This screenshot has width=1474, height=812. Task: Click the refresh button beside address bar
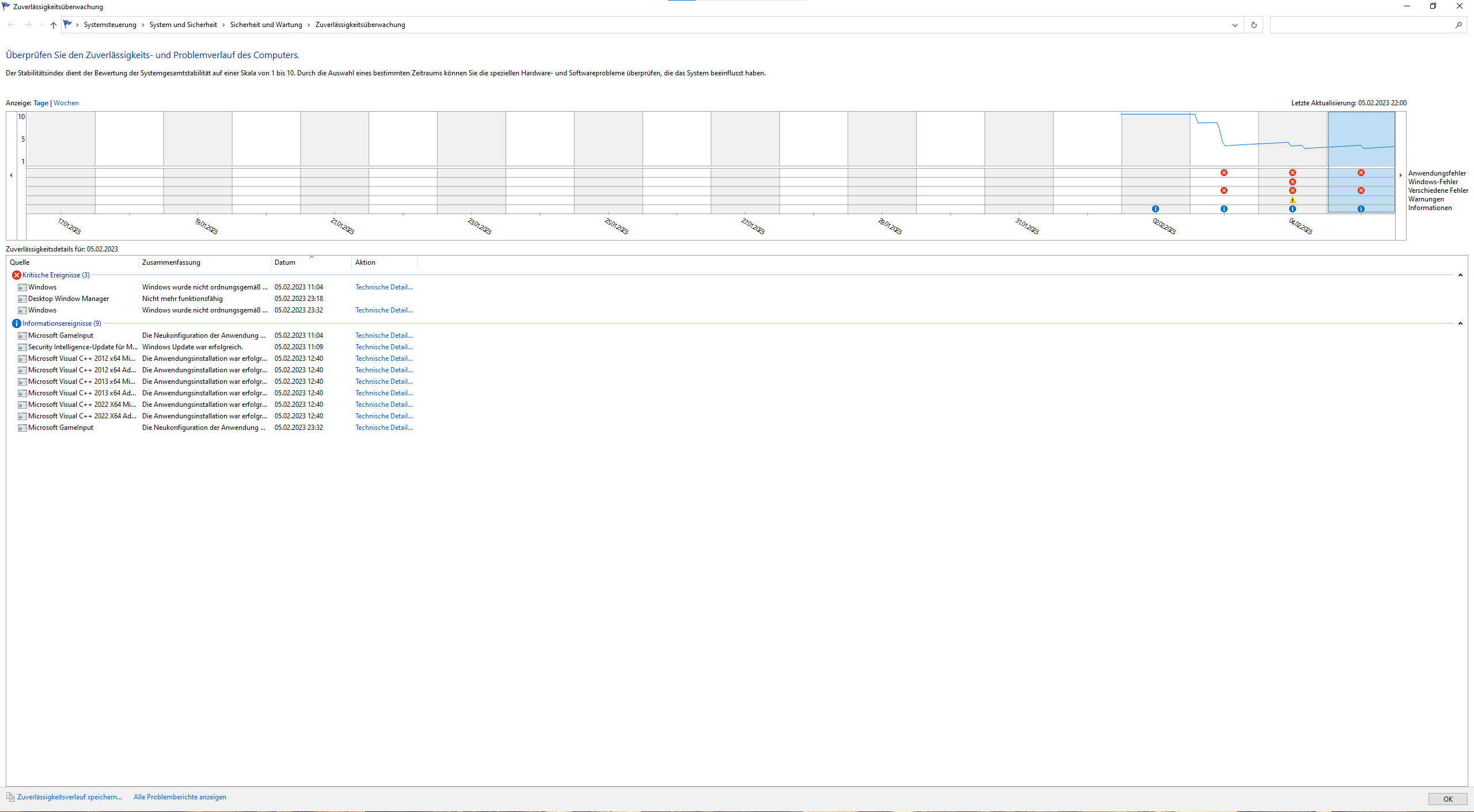tap(1253, 25)
